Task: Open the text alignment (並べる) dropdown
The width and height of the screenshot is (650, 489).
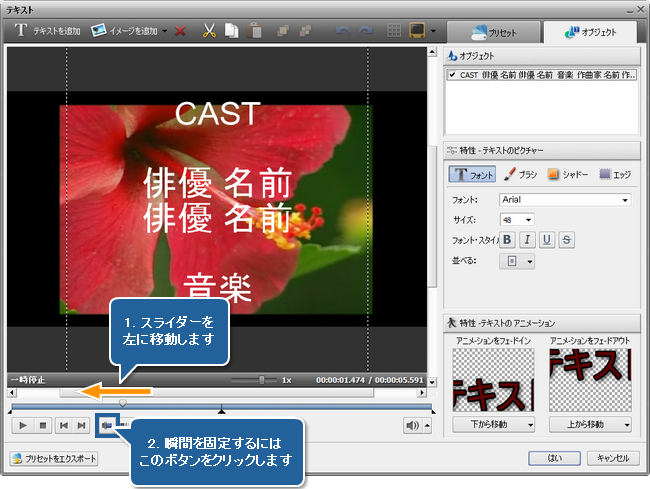Action: pos(517,261)
